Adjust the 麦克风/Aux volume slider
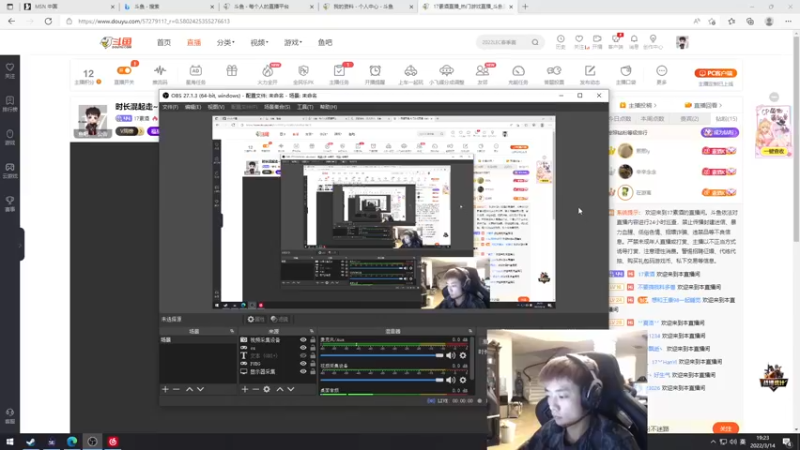 point(382,355)
